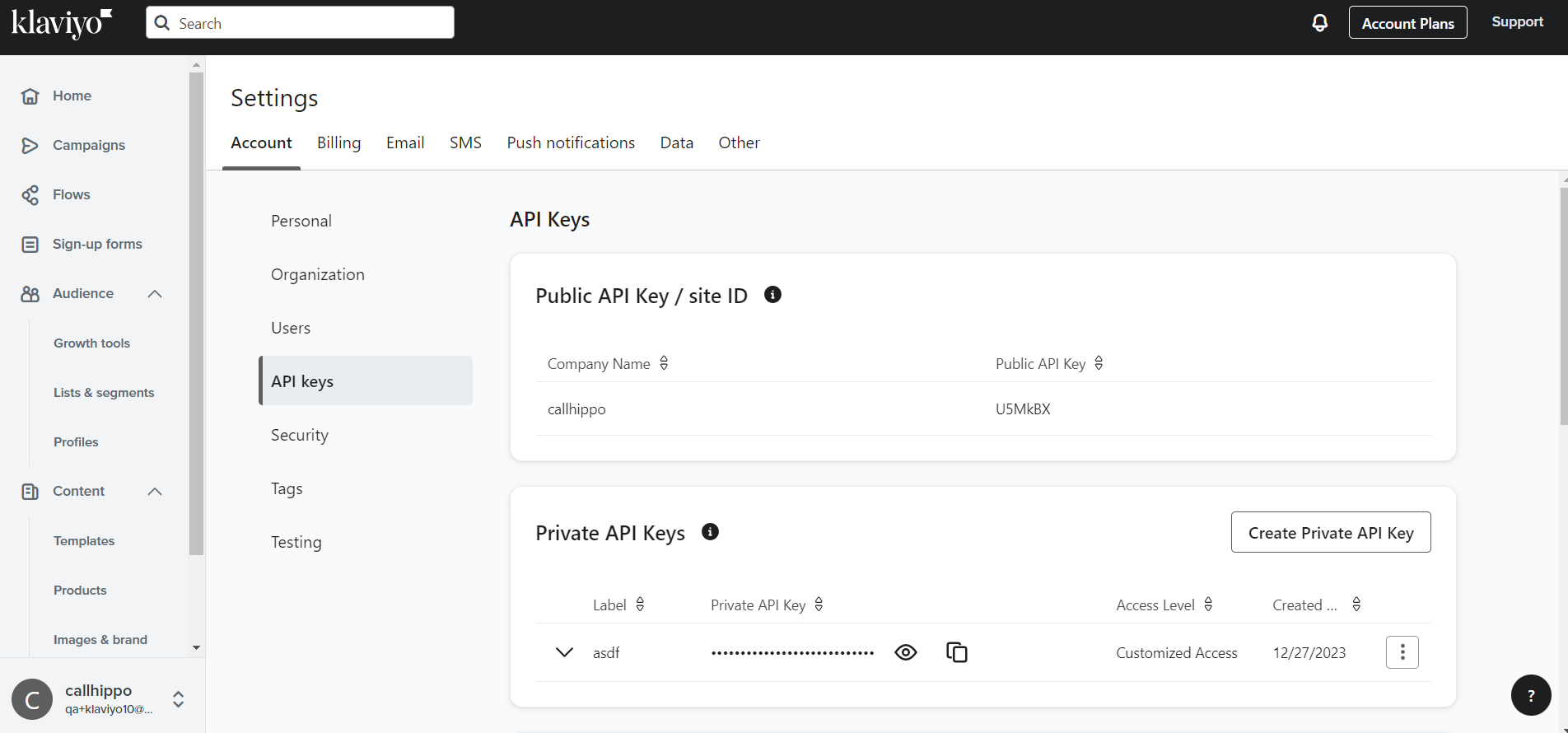Click the 12/27/2023 created date
This screenshot has width=1568, height=733.
coord(1309,652)
